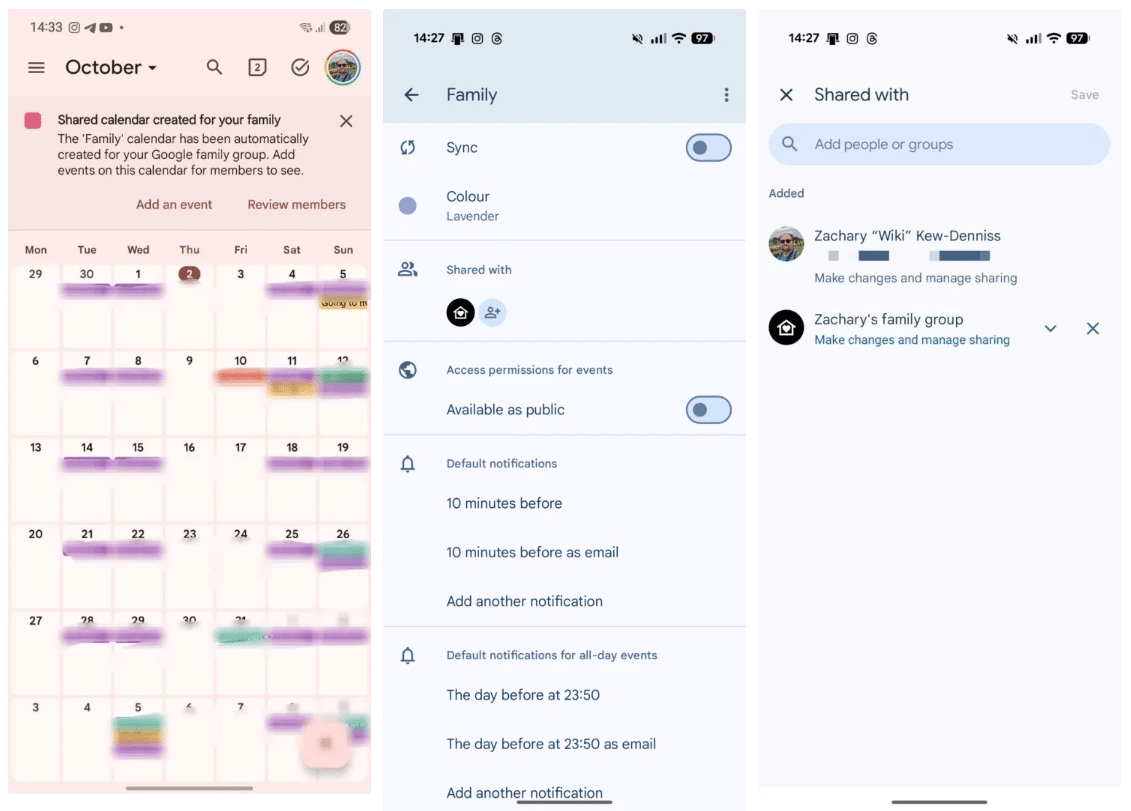Expand permission chevron for Zachary's family group
1131x811 pixels.
[1050, 329]
